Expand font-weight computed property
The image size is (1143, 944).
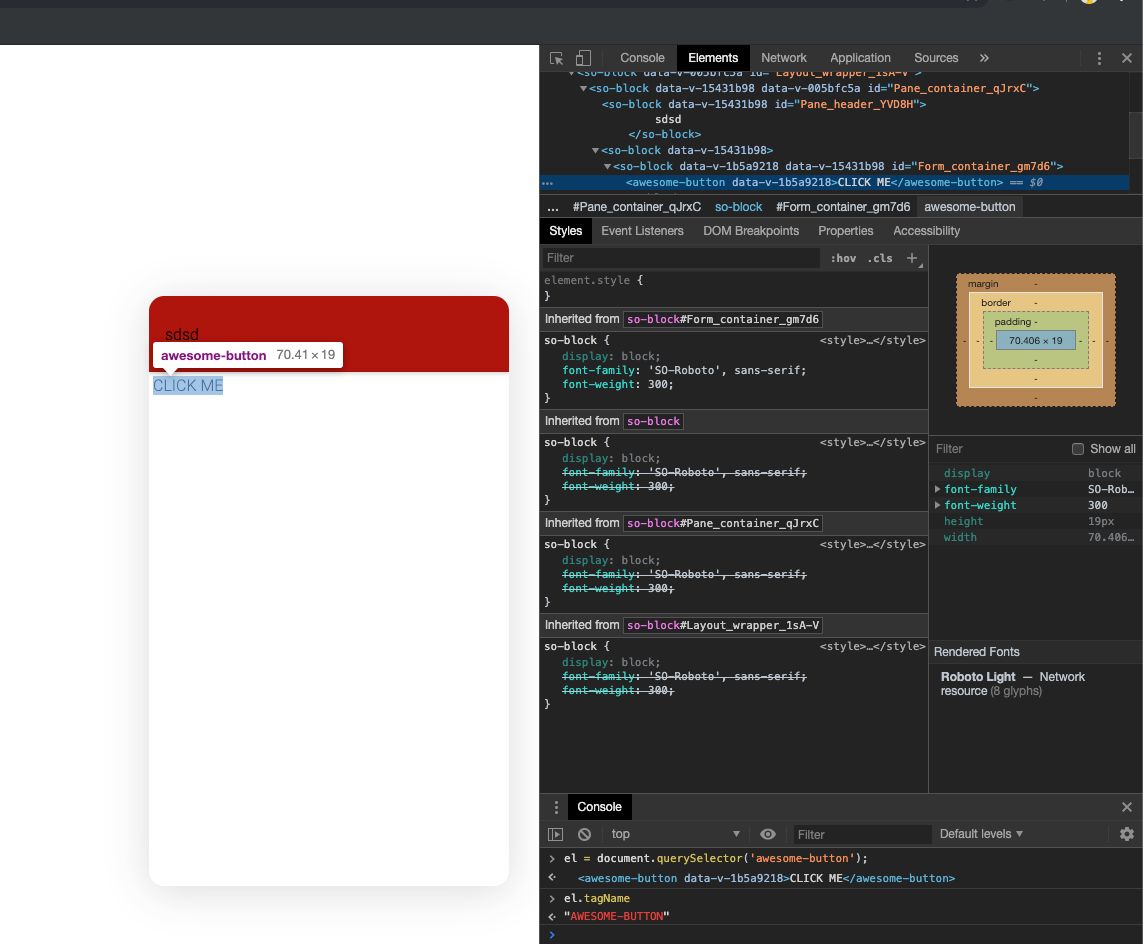937,505
